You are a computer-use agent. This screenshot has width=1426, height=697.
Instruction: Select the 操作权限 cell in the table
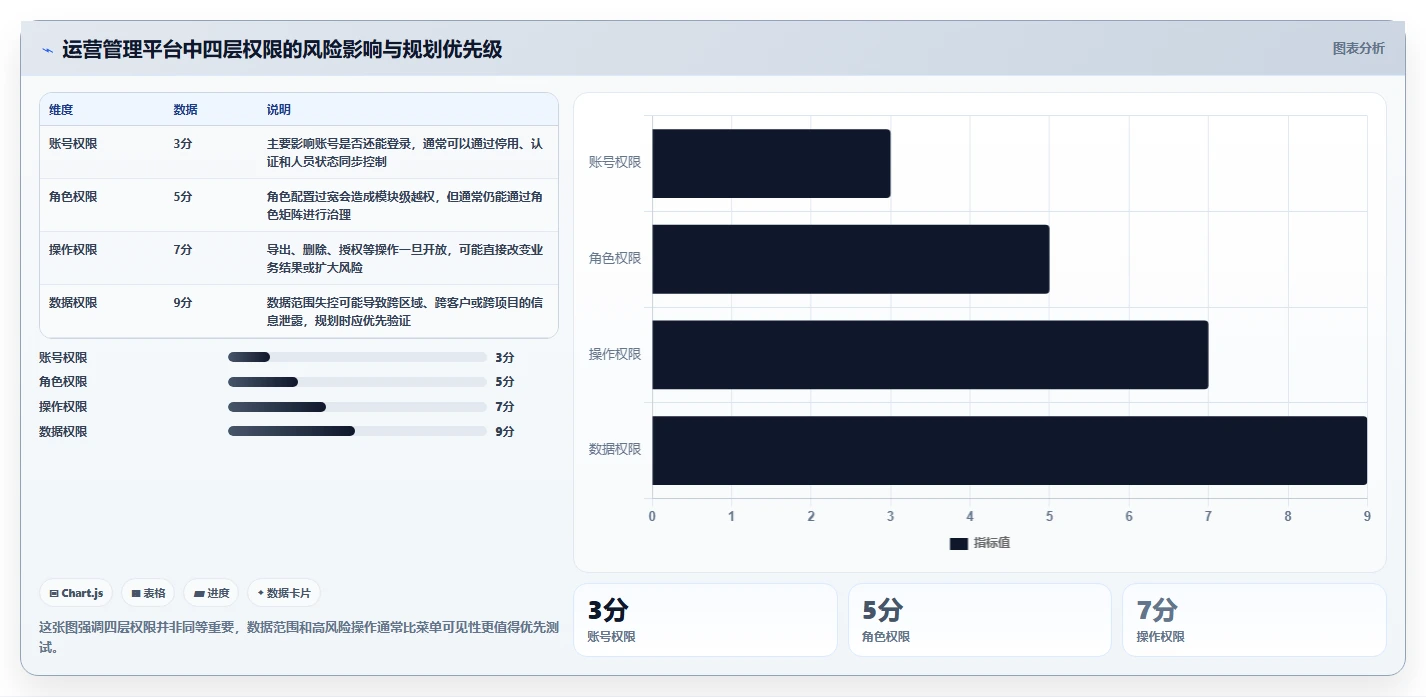[73, 250]
